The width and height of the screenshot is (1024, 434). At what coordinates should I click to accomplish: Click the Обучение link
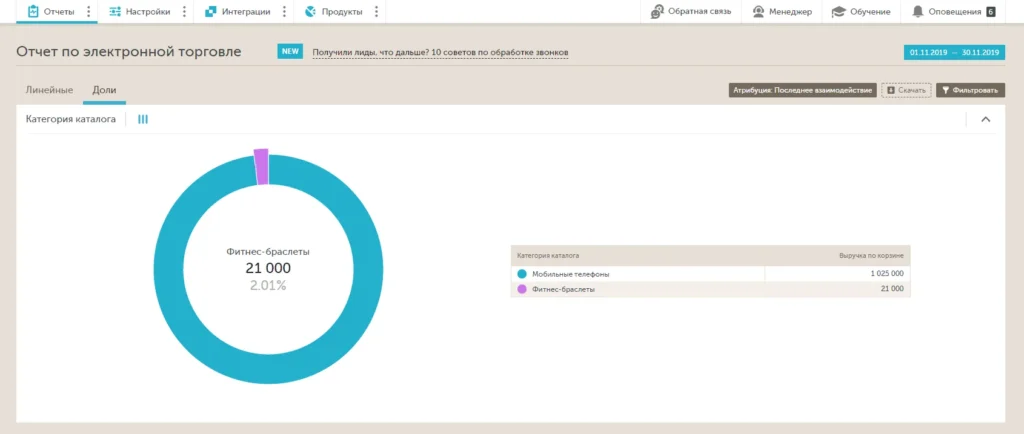click(x=870, y=12)
